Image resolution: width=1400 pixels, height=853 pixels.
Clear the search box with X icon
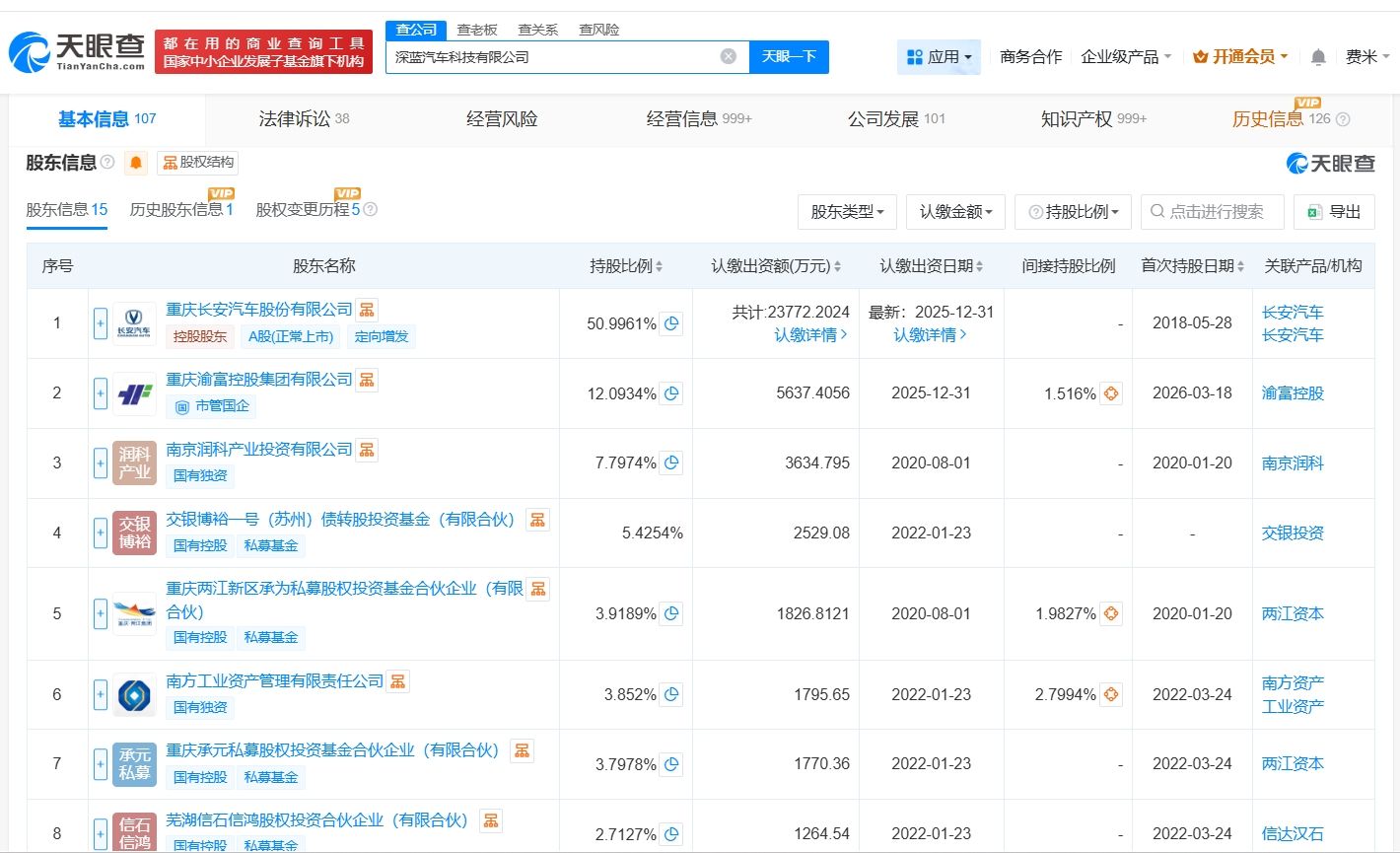pos(729,56)
